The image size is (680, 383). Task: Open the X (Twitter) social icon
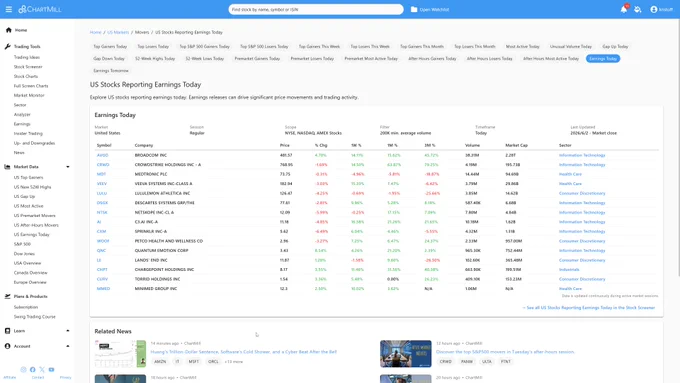click(x=42, y=370)
